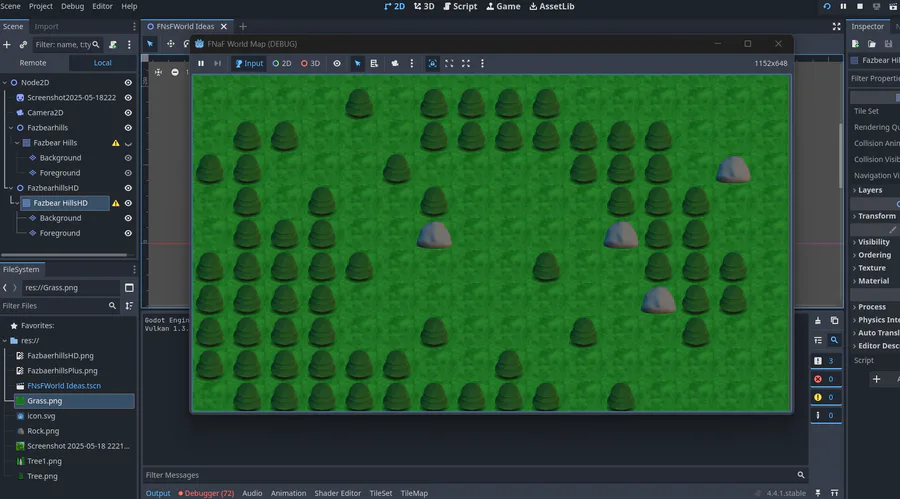Click the stretch to fit icon in game toolbar

[466, 63]
